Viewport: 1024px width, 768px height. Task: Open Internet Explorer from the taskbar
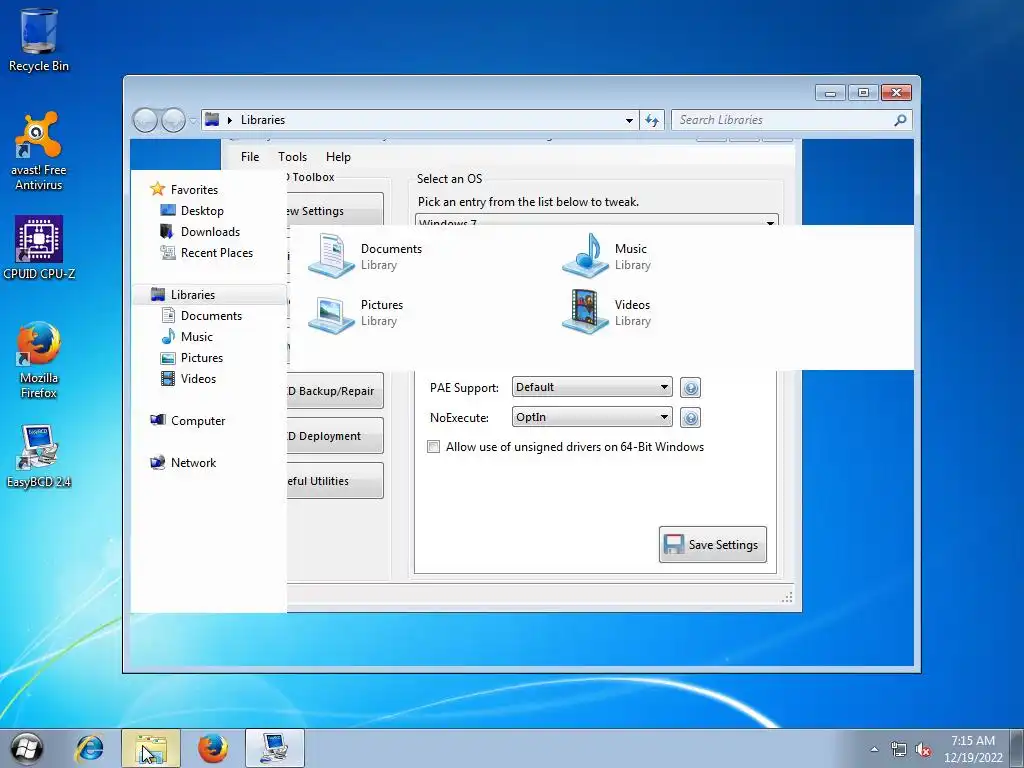89,748
